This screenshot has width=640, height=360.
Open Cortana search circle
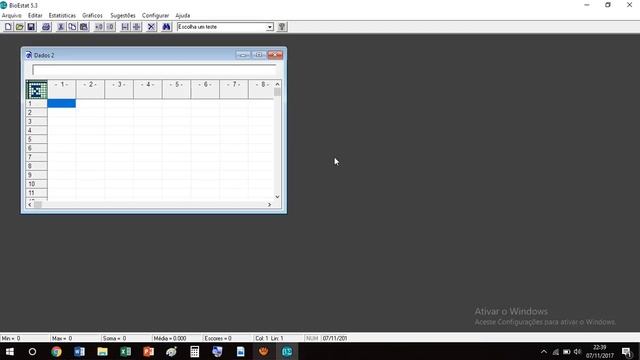tap(33, 352)
